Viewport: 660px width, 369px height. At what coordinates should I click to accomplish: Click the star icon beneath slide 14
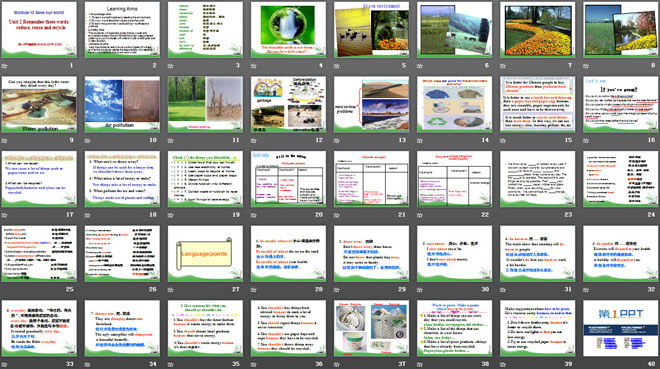(420, 141)
